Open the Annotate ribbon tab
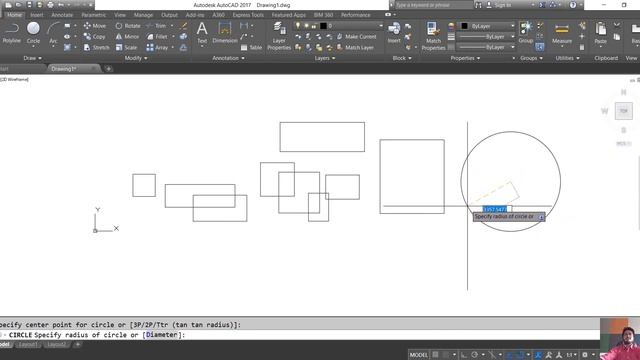Image resolution: width=640 pixels, height=360 pixels. (62, 15)
